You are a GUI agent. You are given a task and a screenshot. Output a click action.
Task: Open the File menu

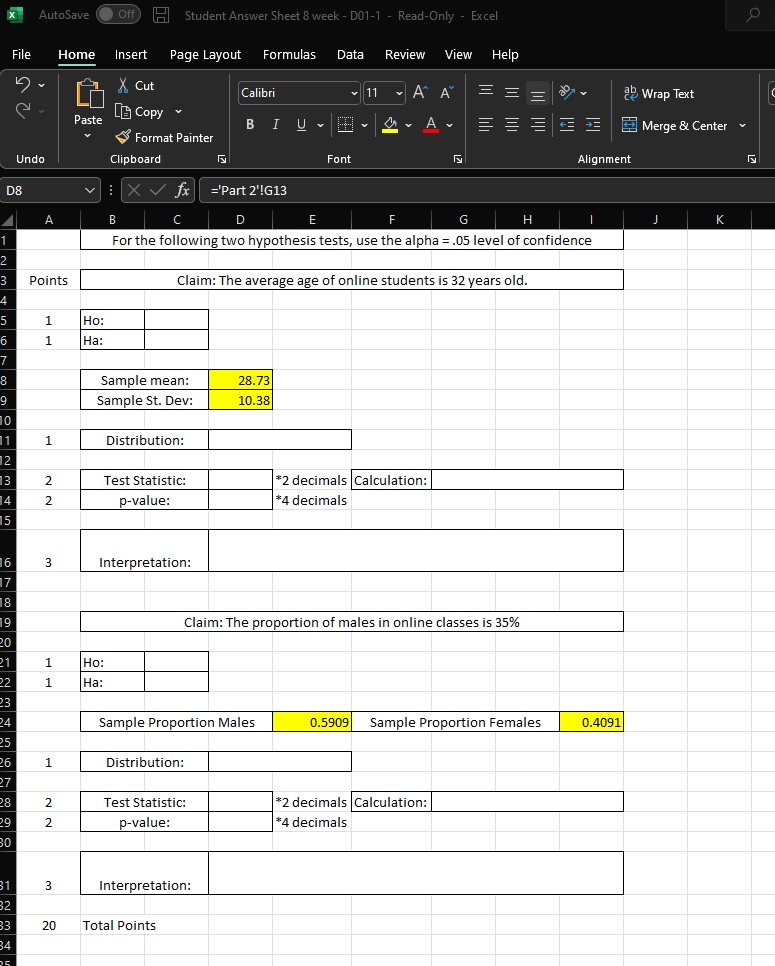21,54
